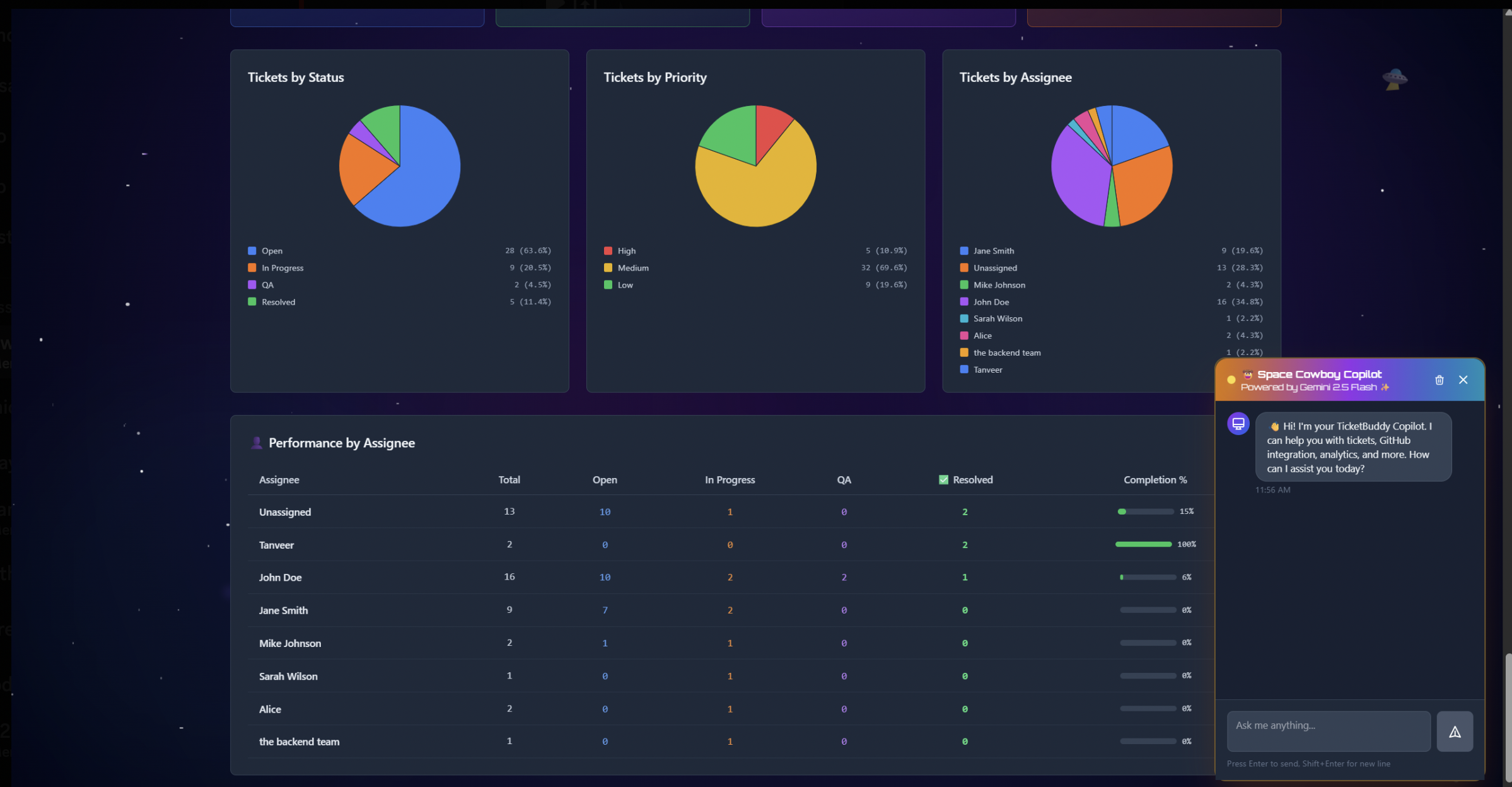Click the Copilot bot avatar icon
This screenshot has height=787, width=1512.
coord(1238,423)
